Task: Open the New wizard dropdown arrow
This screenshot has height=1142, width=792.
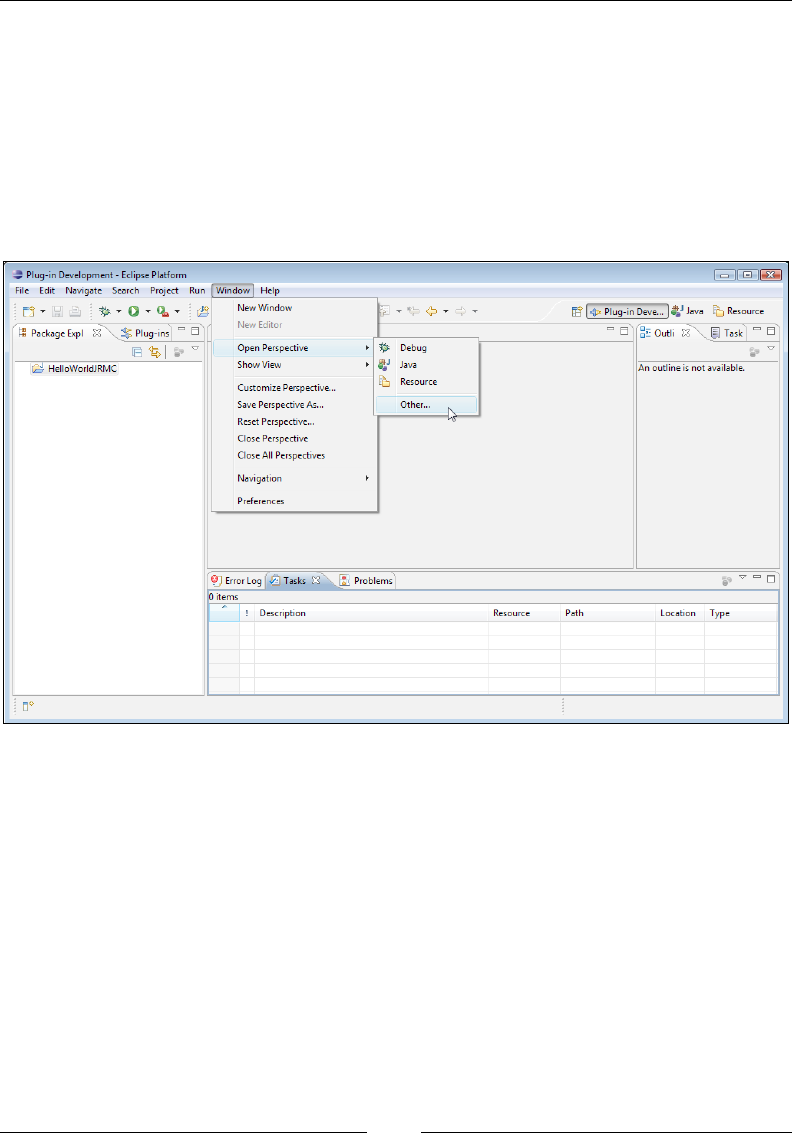Action: tap(42, 312)
